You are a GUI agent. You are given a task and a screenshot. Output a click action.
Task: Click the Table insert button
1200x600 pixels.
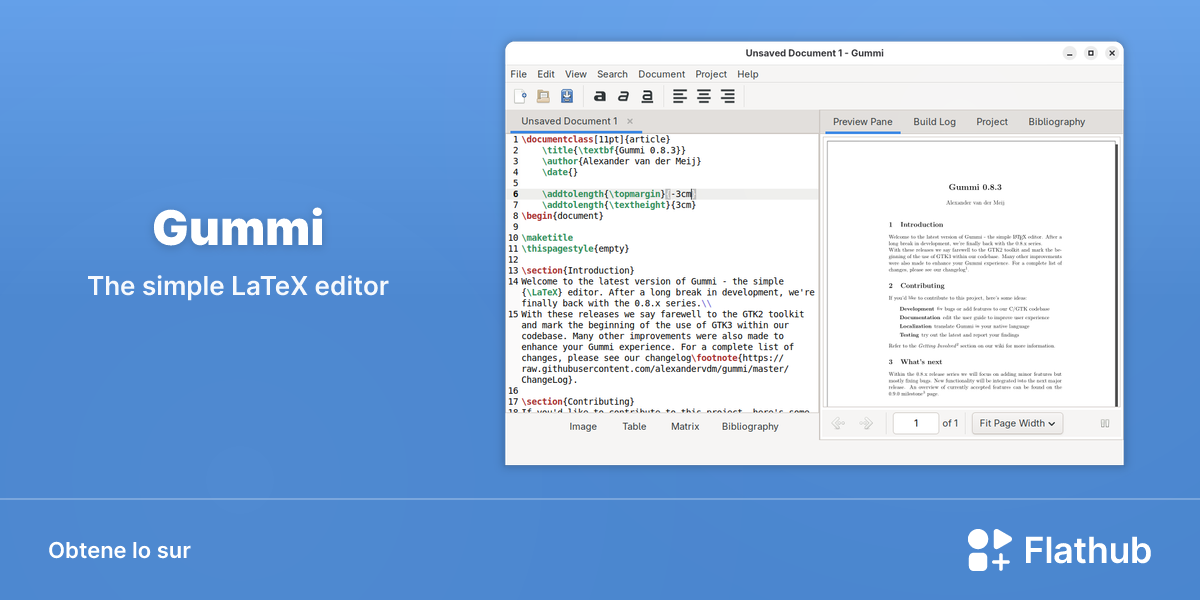click(x=634, y=426)
